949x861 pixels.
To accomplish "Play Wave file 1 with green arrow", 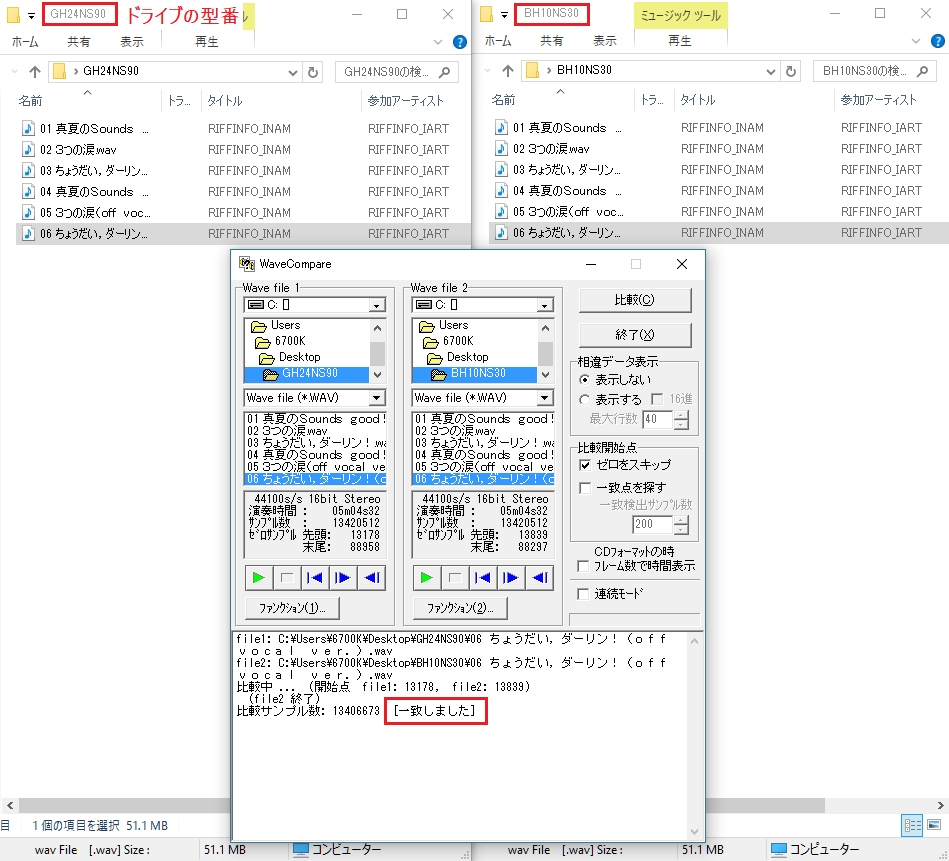I will [x=258, y=578].
